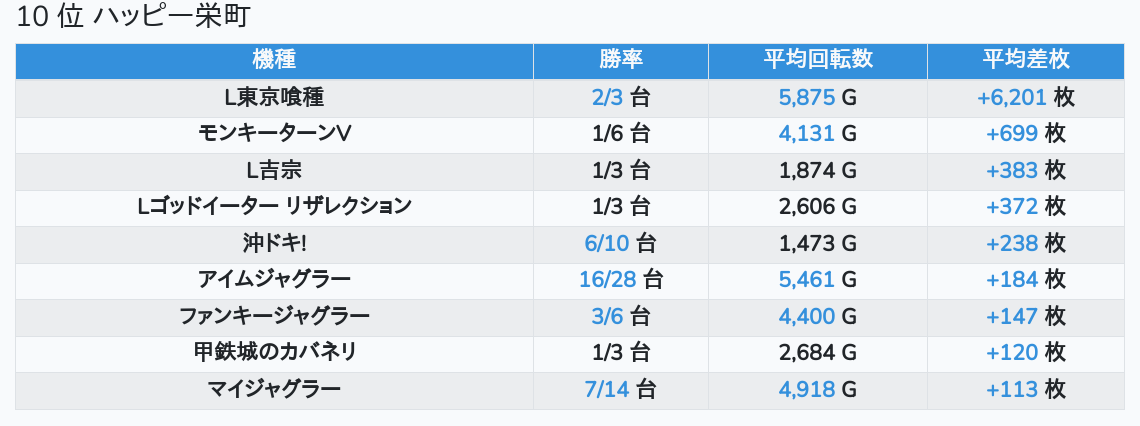Click the 4,918 G spins value
This screenshot has width=1140, height=426.
[818, 390]
